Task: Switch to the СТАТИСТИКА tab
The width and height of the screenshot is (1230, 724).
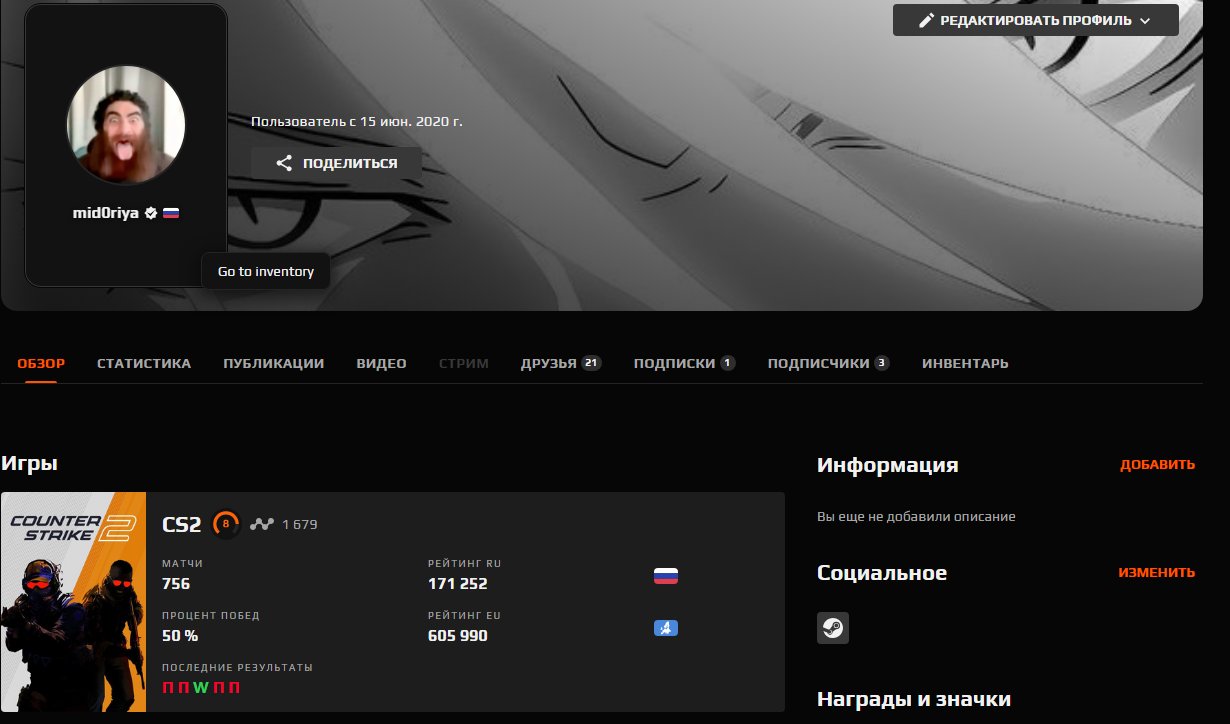Action: (x=144, y=363)
